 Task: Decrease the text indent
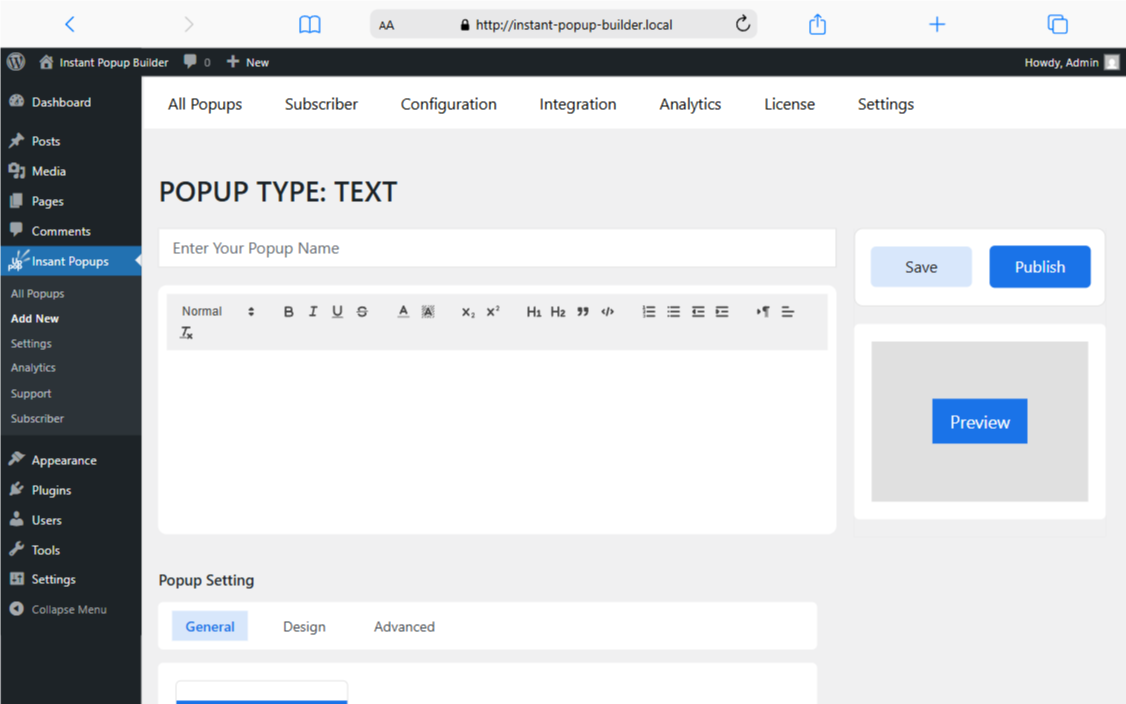point(698,312)
